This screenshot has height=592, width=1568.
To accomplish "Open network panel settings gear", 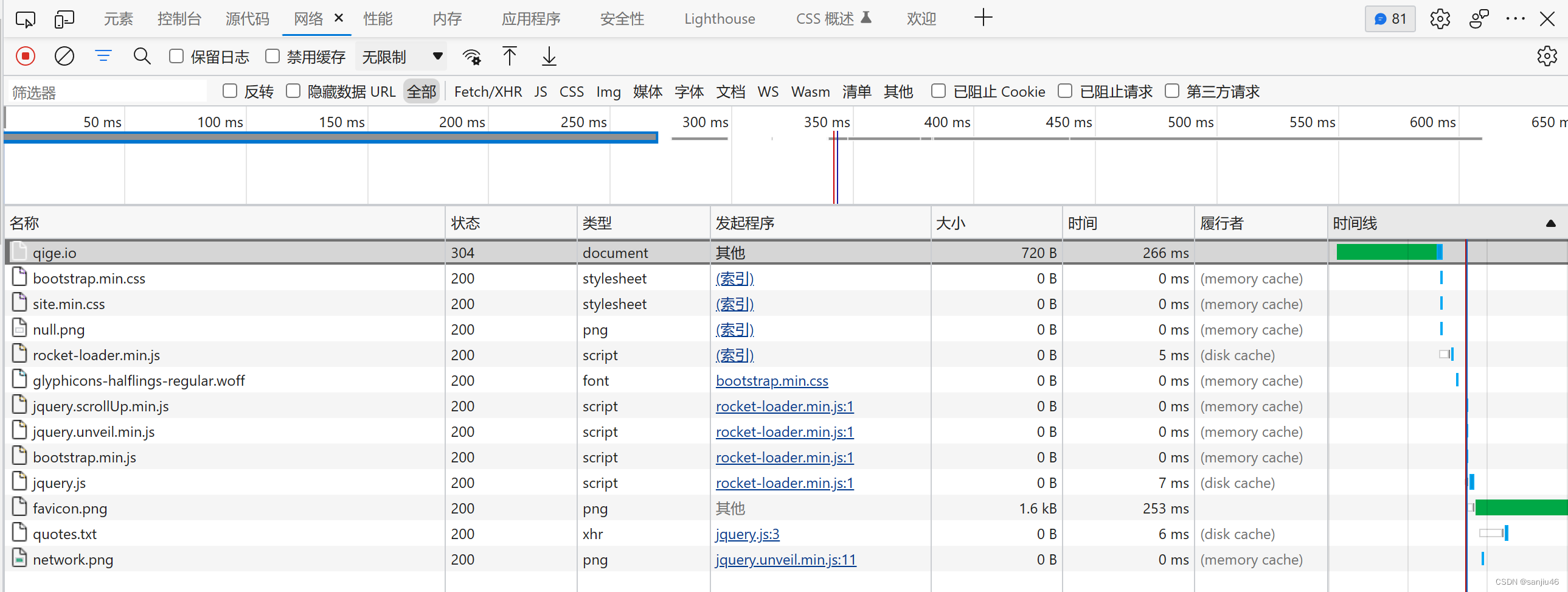I will pyautogui.click(x=1547, y=57).
